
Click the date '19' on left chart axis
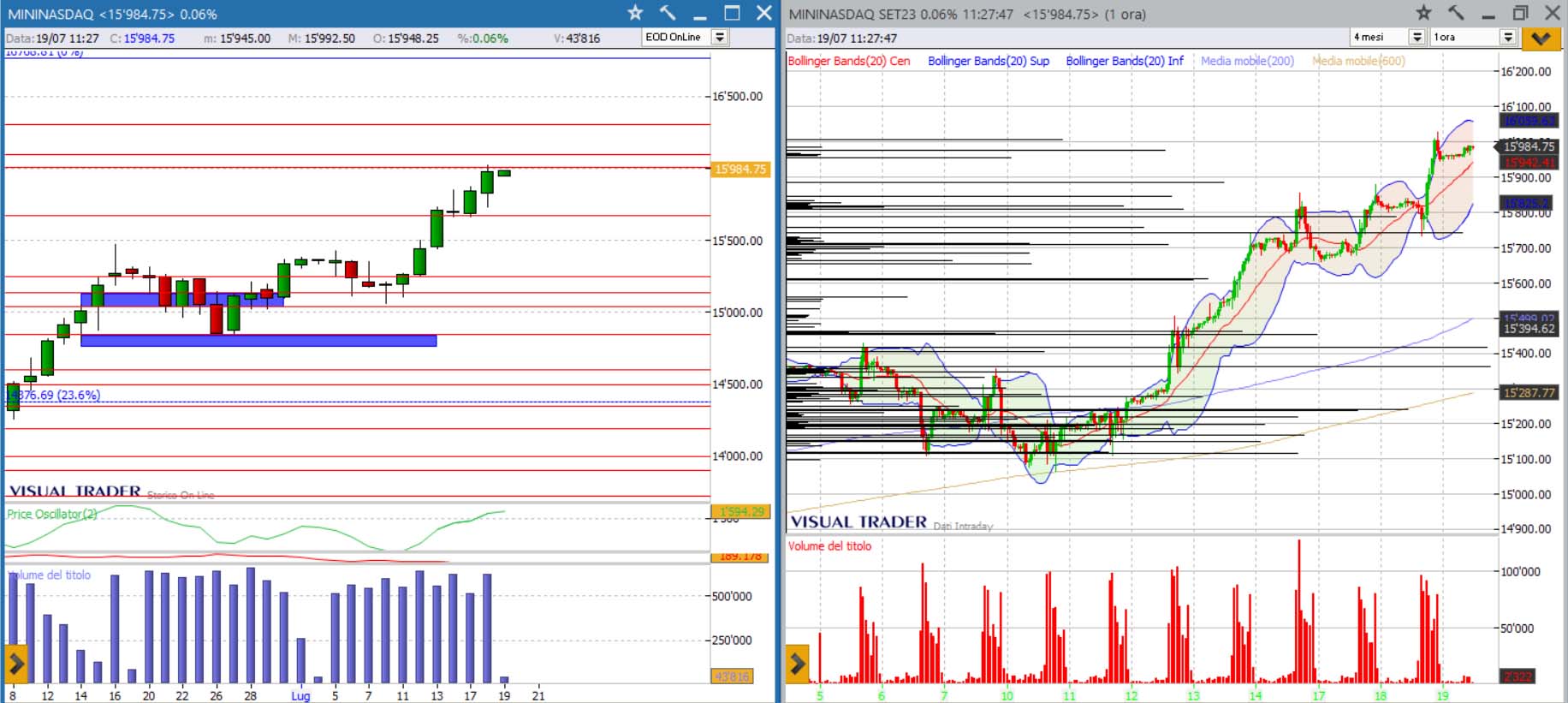[x=504, y=695]
